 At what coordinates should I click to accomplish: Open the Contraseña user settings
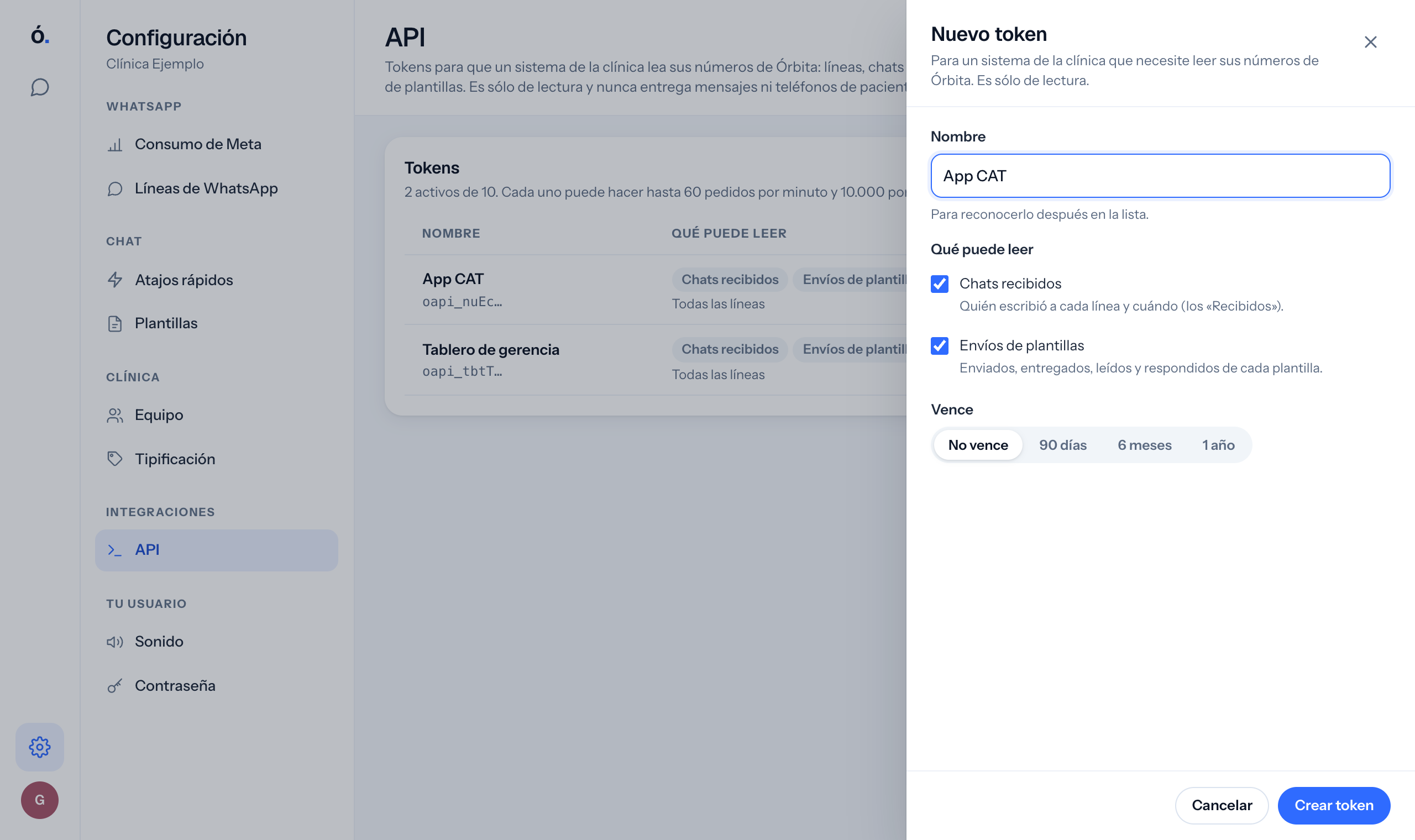pyautogui.click(x=217, y=685)
